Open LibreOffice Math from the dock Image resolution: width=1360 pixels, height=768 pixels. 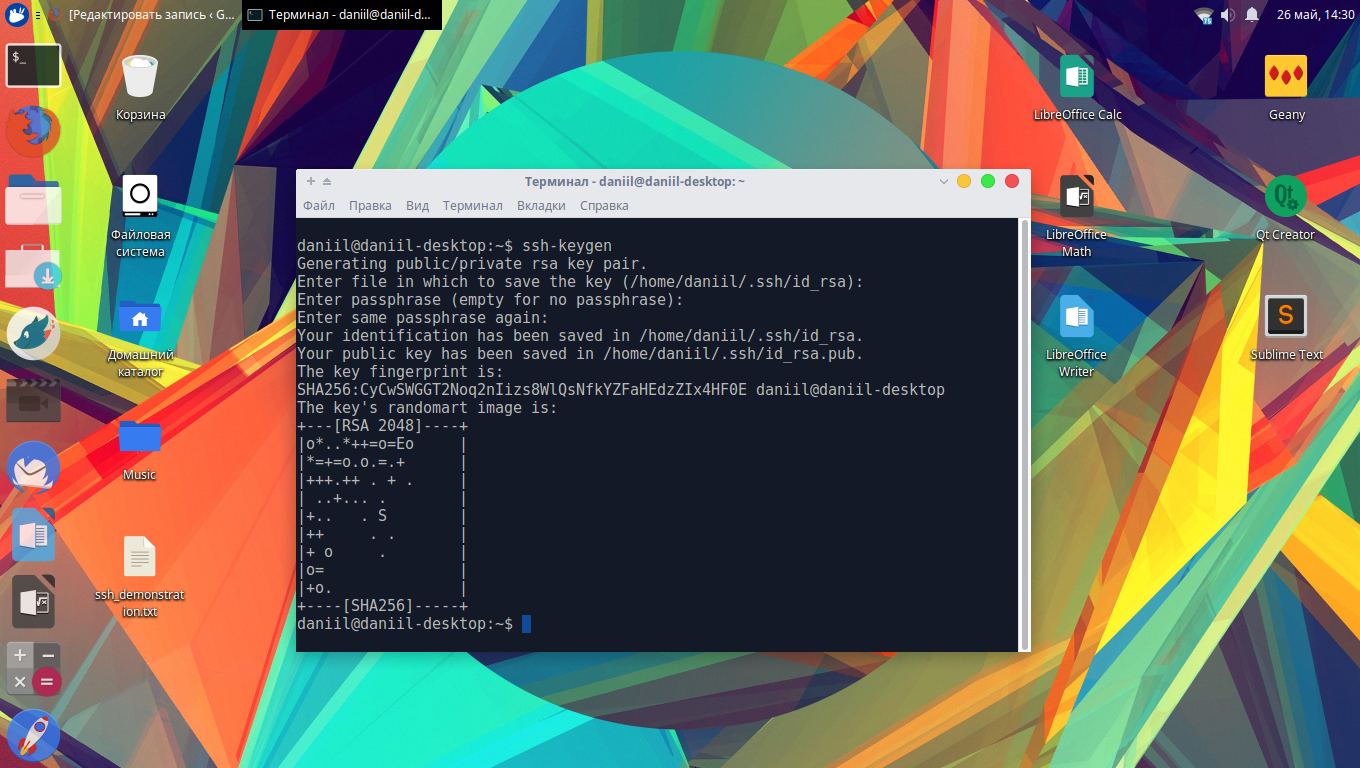33,602
